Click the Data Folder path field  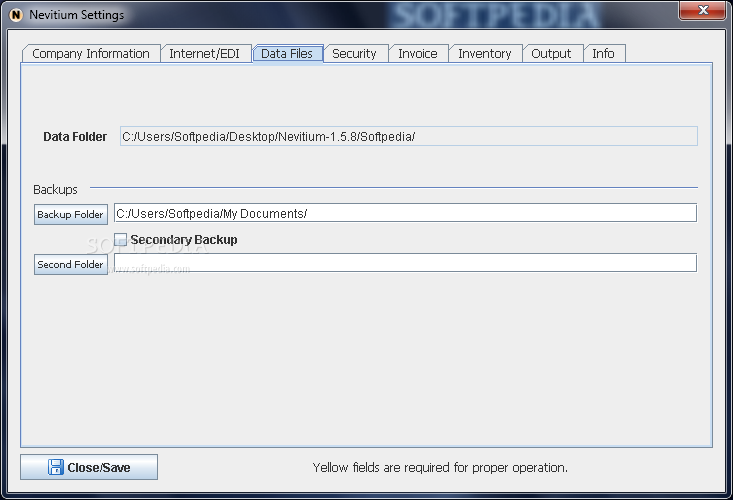click(409, 136)
